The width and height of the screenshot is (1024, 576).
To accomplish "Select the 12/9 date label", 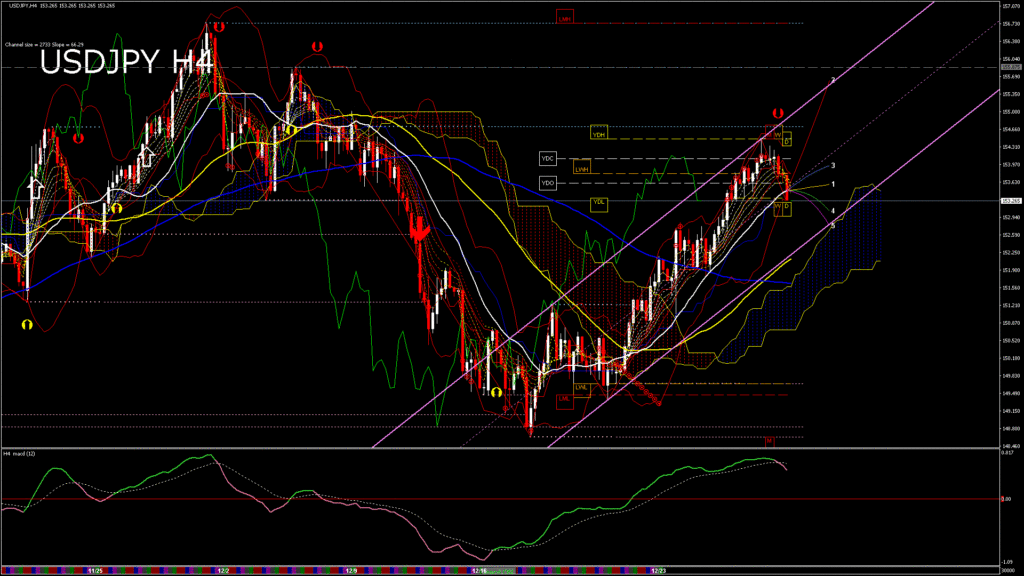I will pos(351,571).
